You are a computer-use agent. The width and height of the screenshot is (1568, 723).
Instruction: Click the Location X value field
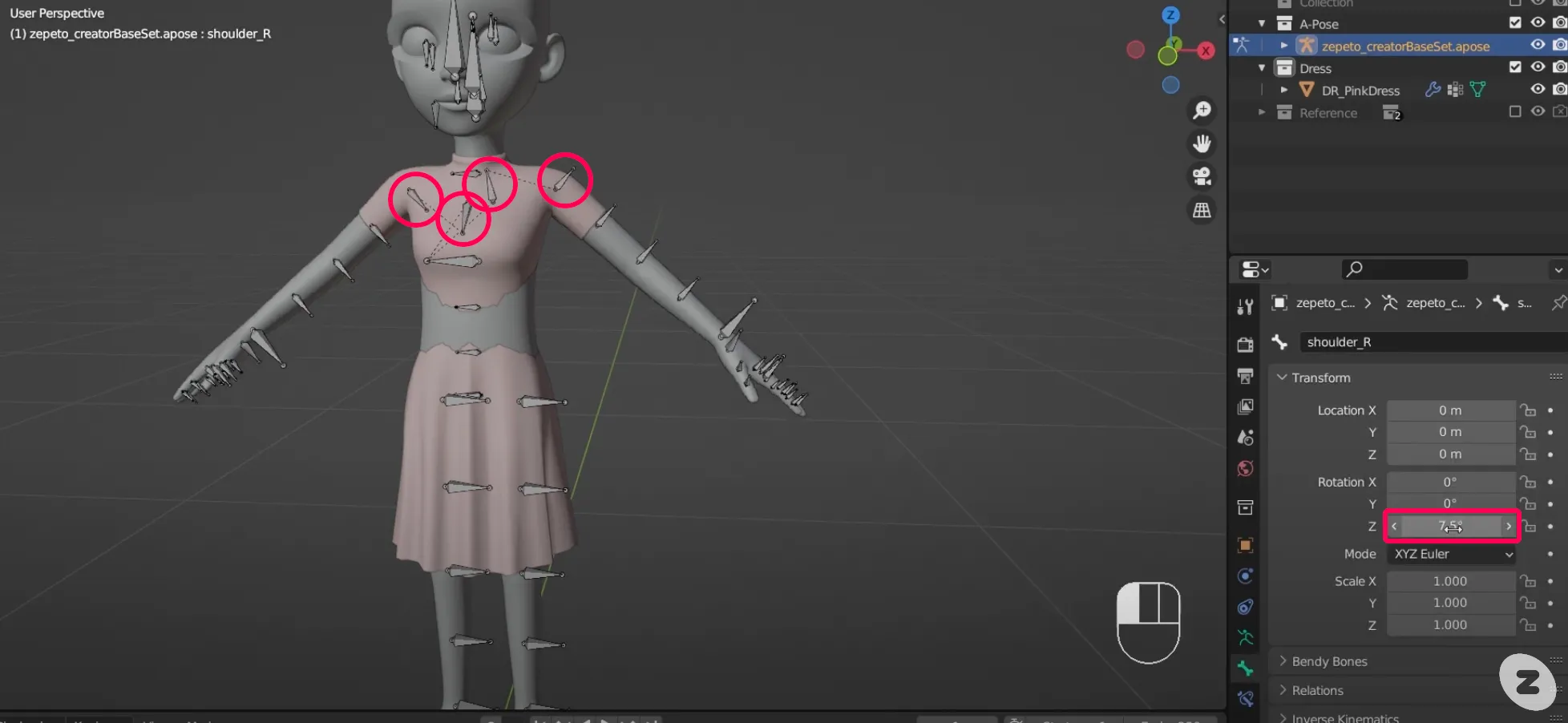pos(1451,410)
